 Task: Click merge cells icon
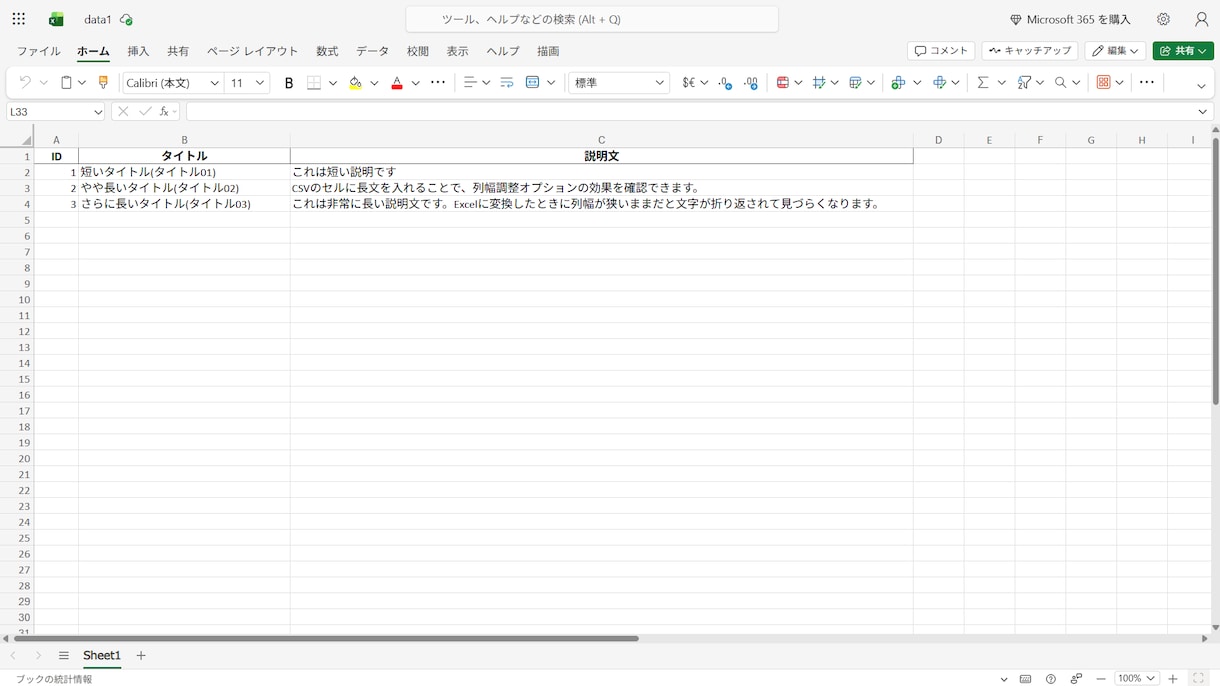tap(532, 83)
